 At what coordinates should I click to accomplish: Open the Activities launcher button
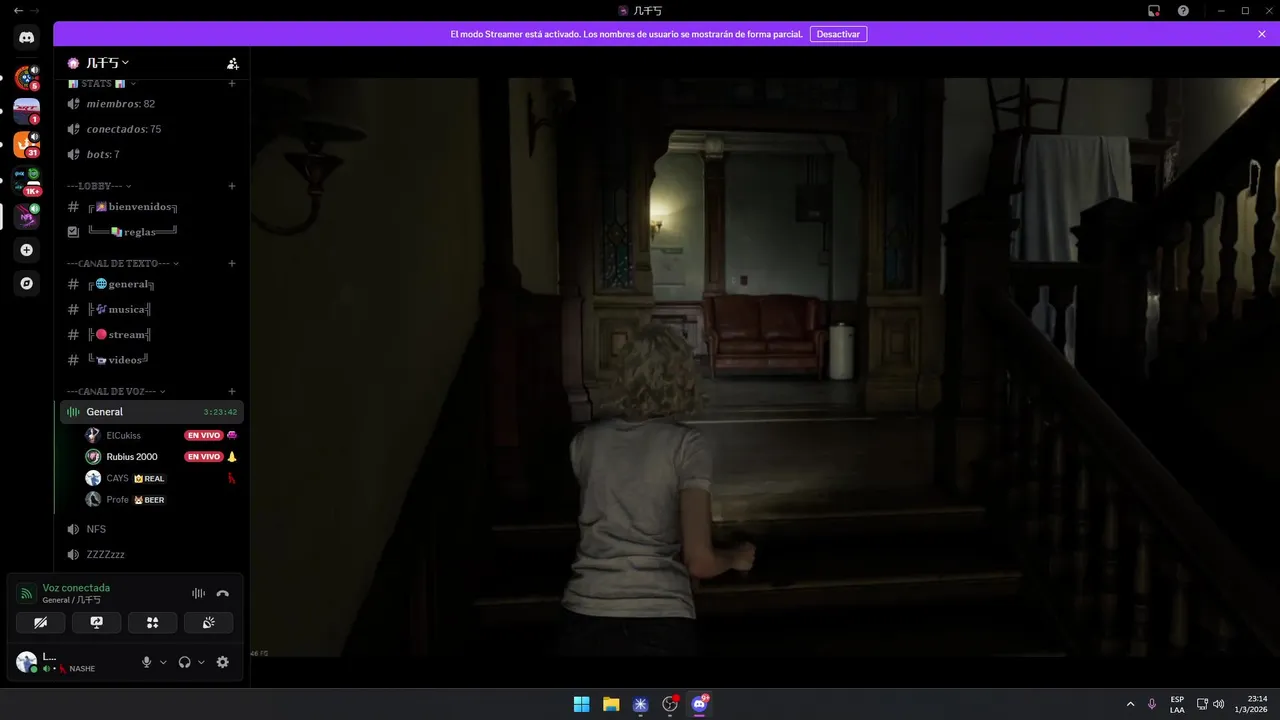pyautogui.click(x=152, y=622)
